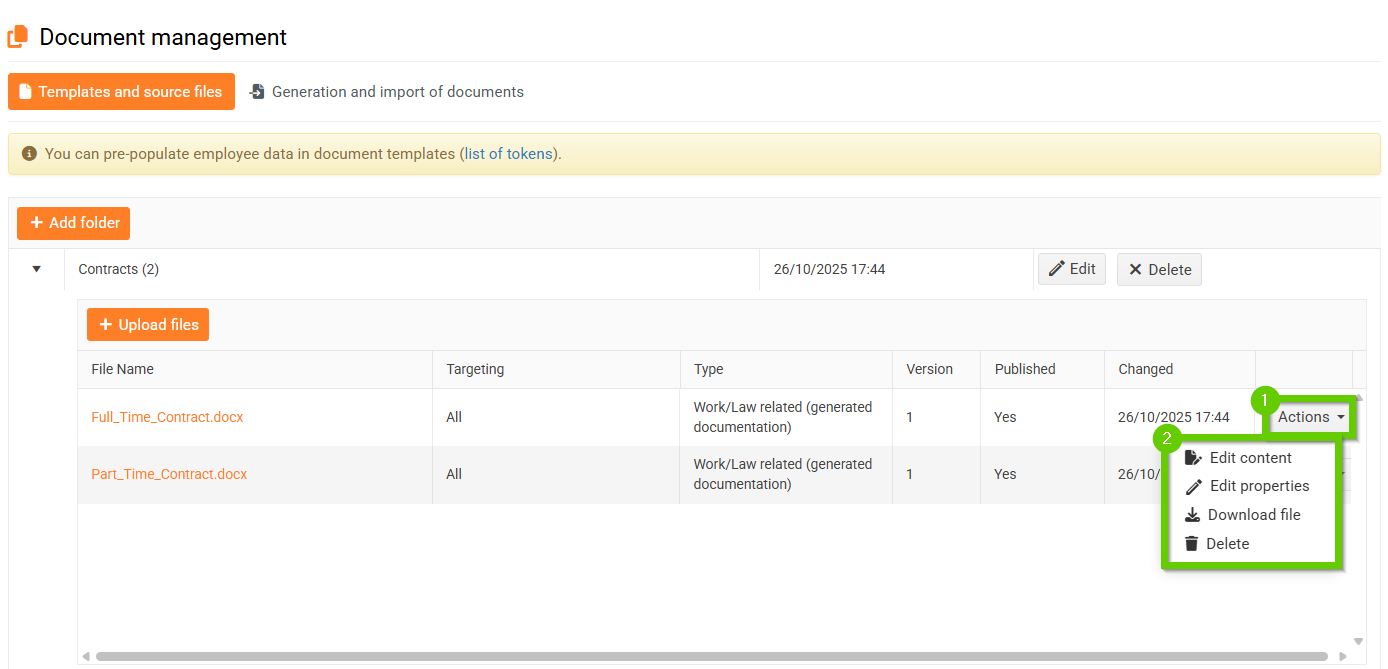This screenshot has height=669, width=1388.
Task: Click the plus icon on Add folder
Action: coord(36,223)
